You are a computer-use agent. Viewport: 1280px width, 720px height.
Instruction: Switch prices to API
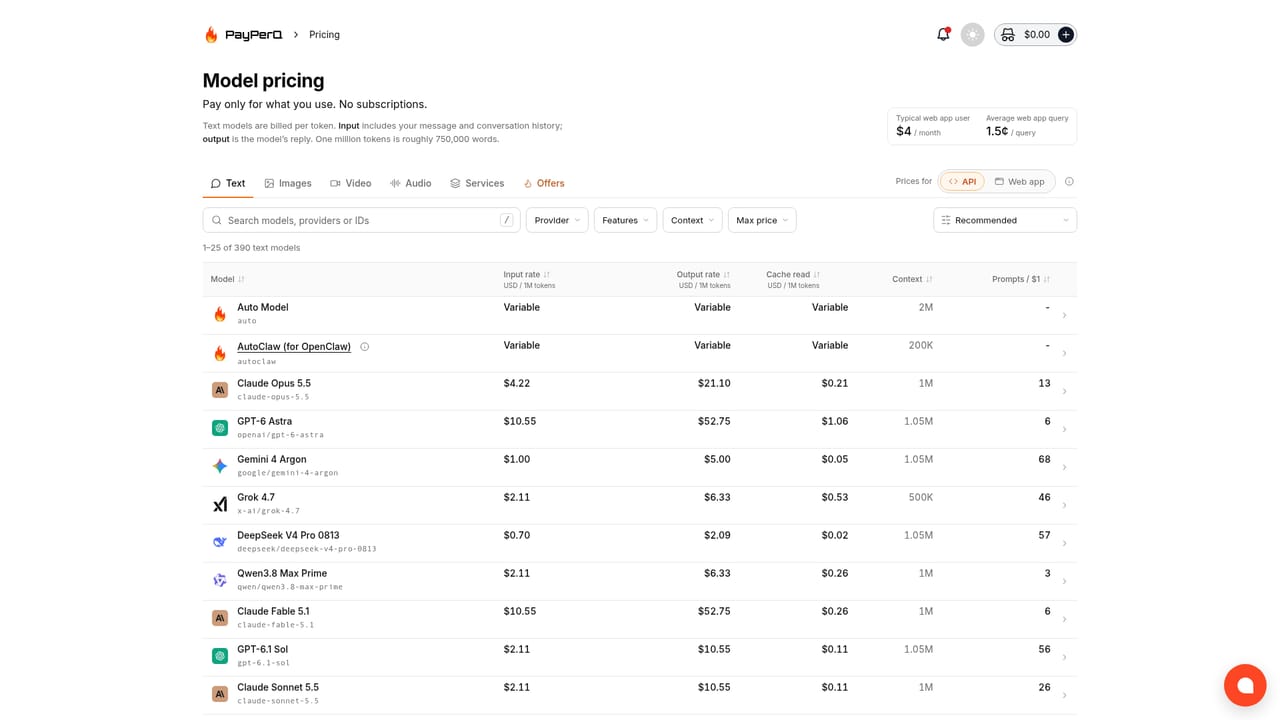click(x=962, y=182)
